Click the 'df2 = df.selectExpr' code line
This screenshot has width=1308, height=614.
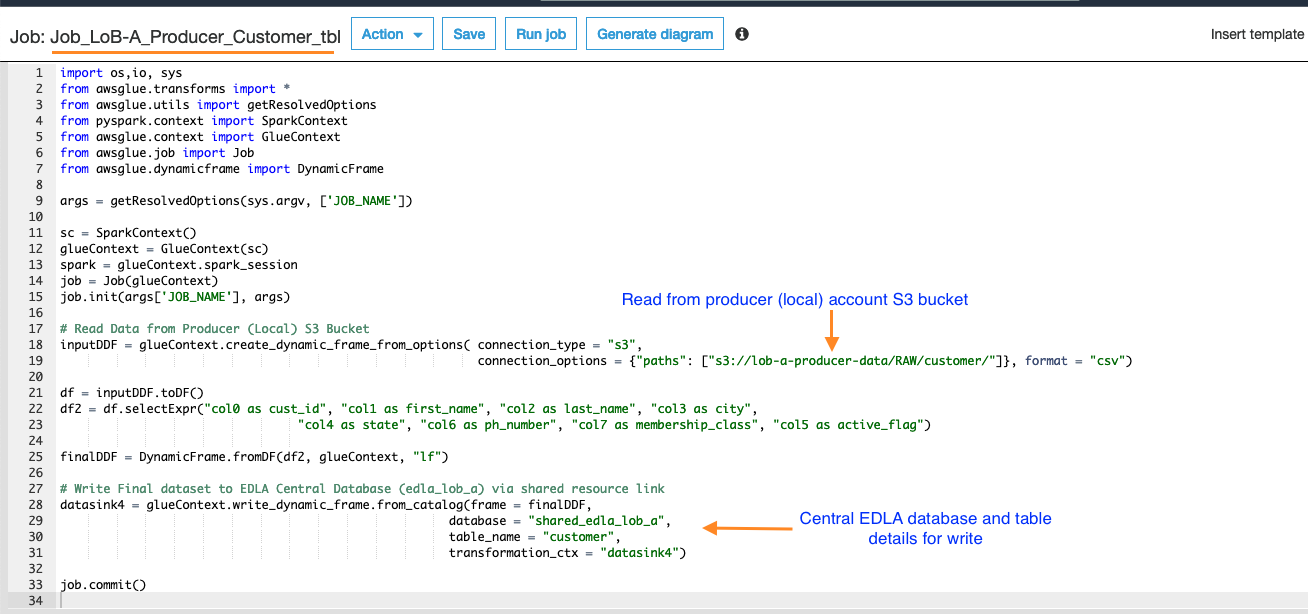click(x=409, y=409)
